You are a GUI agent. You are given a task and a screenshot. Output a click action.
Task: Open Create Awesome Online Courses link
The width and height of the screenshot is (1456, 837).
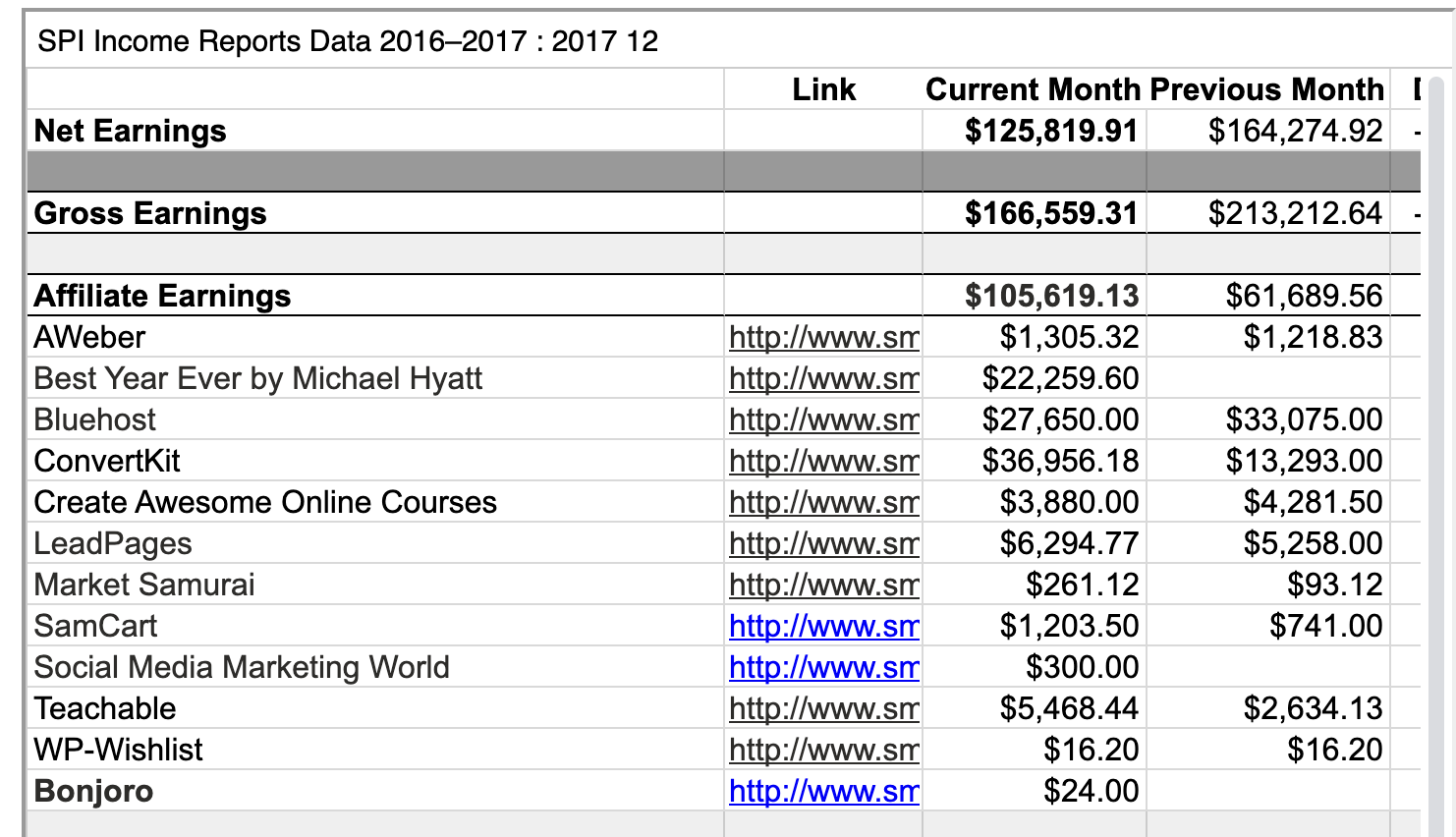coord(823,502)
